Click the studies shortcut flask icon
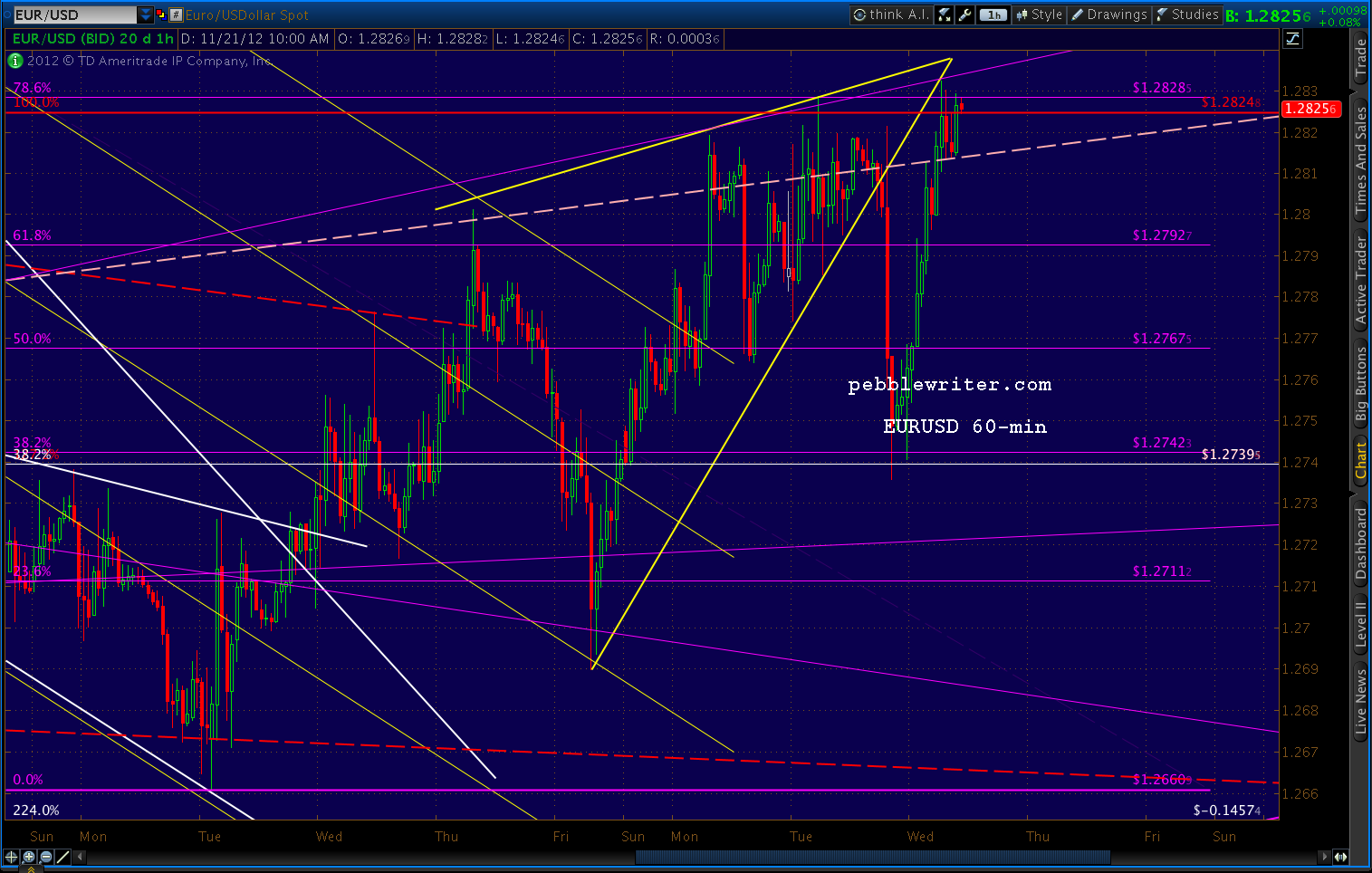This screenshot has height=873, width=1372. click(x=945, y=14)
